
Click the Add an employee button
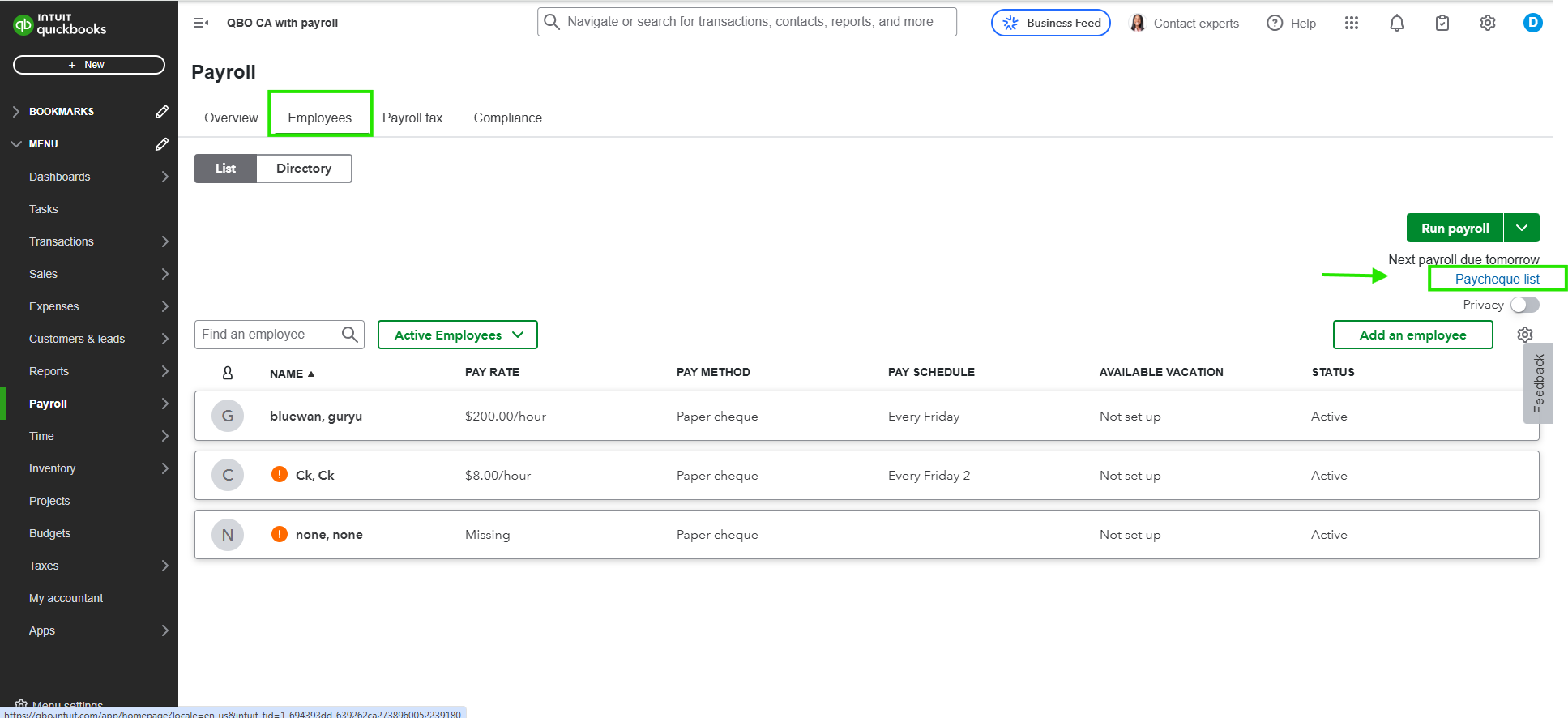tap(1412, 335)
